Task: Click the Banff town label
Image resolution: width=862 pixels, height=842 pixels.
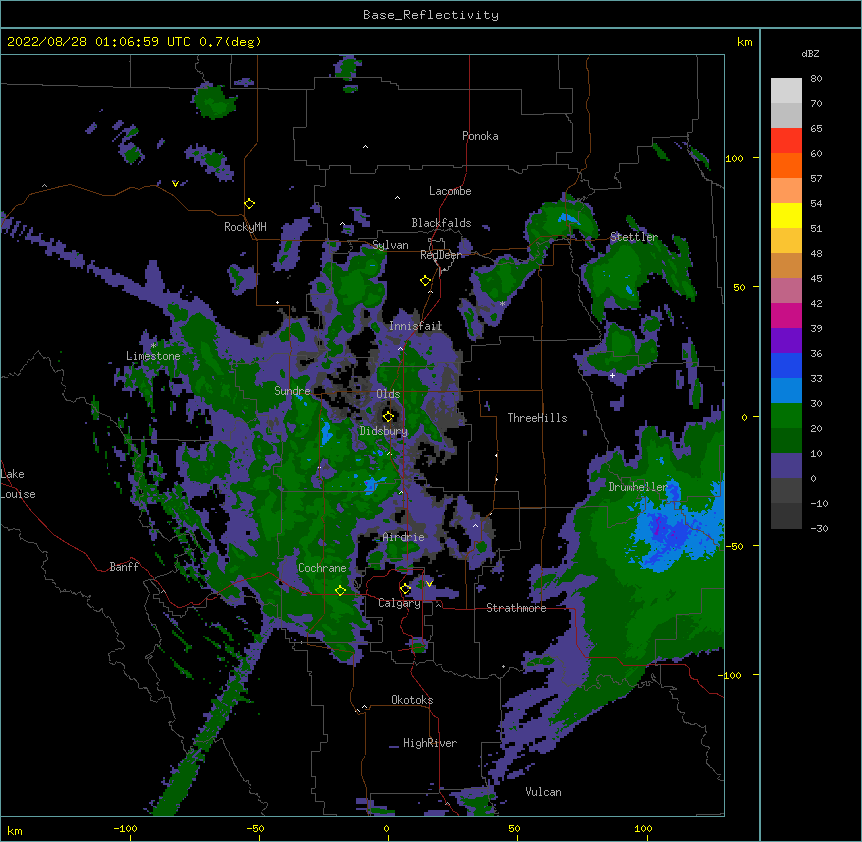Action: (x=124, y=567)
